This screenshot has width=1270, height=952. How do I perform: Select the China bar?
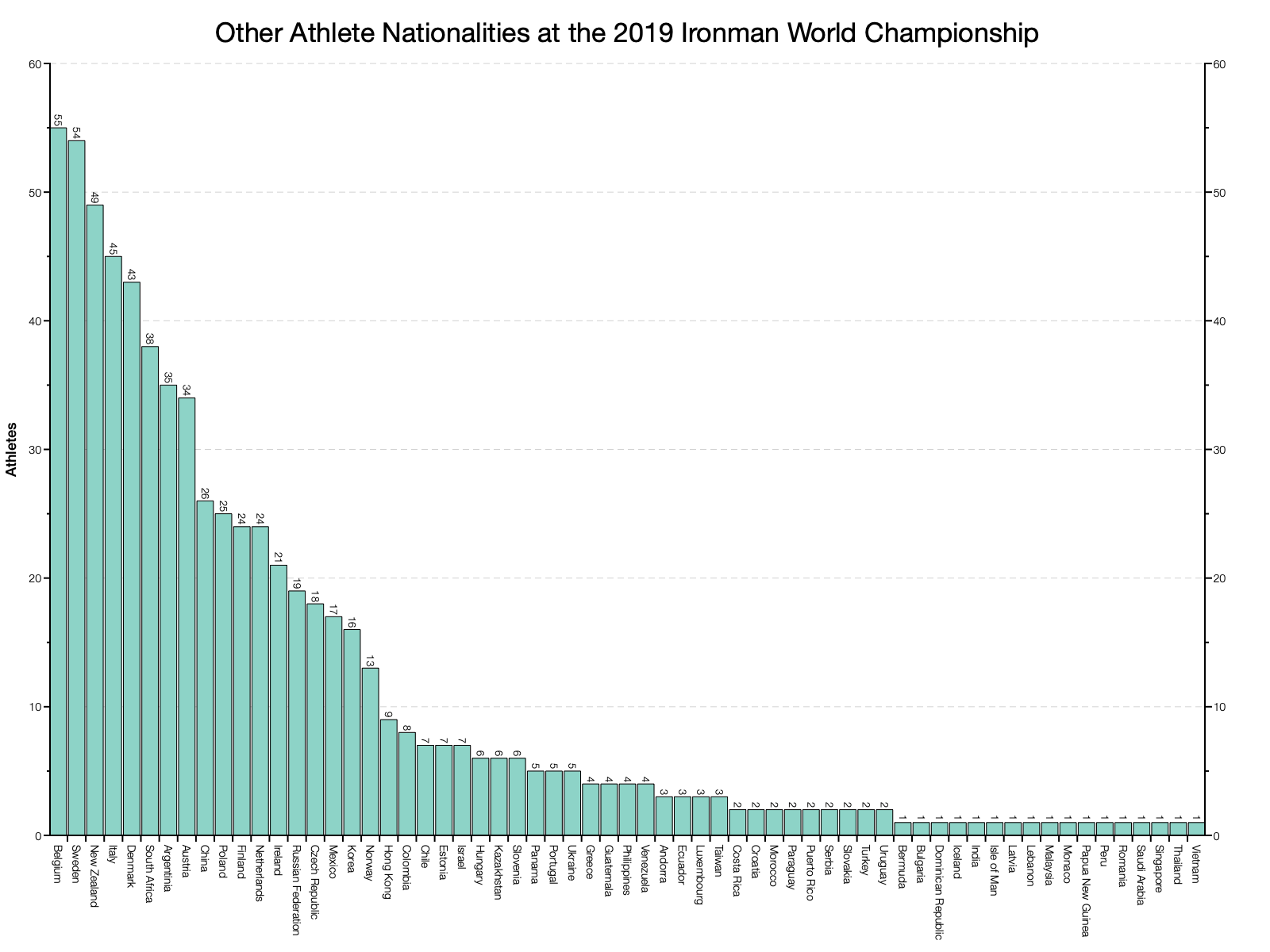pyautogui.click(x=205, y=667)
